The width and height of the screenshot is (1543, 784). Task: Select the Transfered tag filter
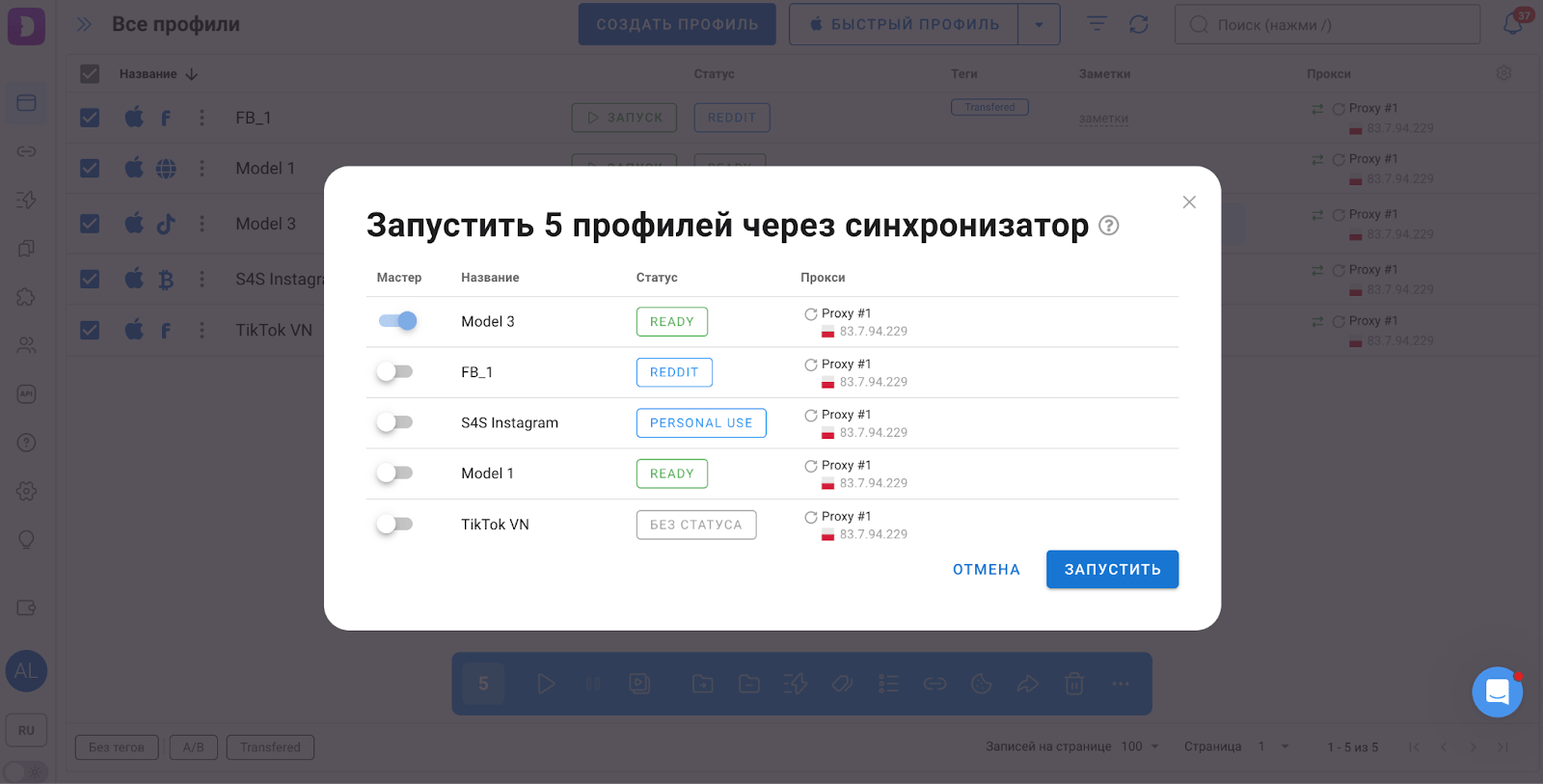point(270,747)
